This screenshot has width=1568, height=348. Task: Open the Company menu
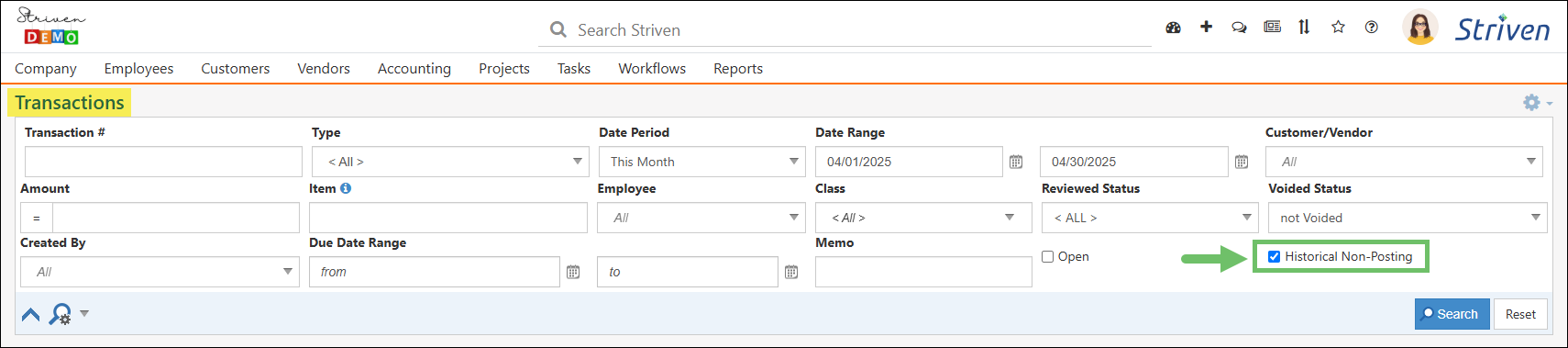point(46,68)
